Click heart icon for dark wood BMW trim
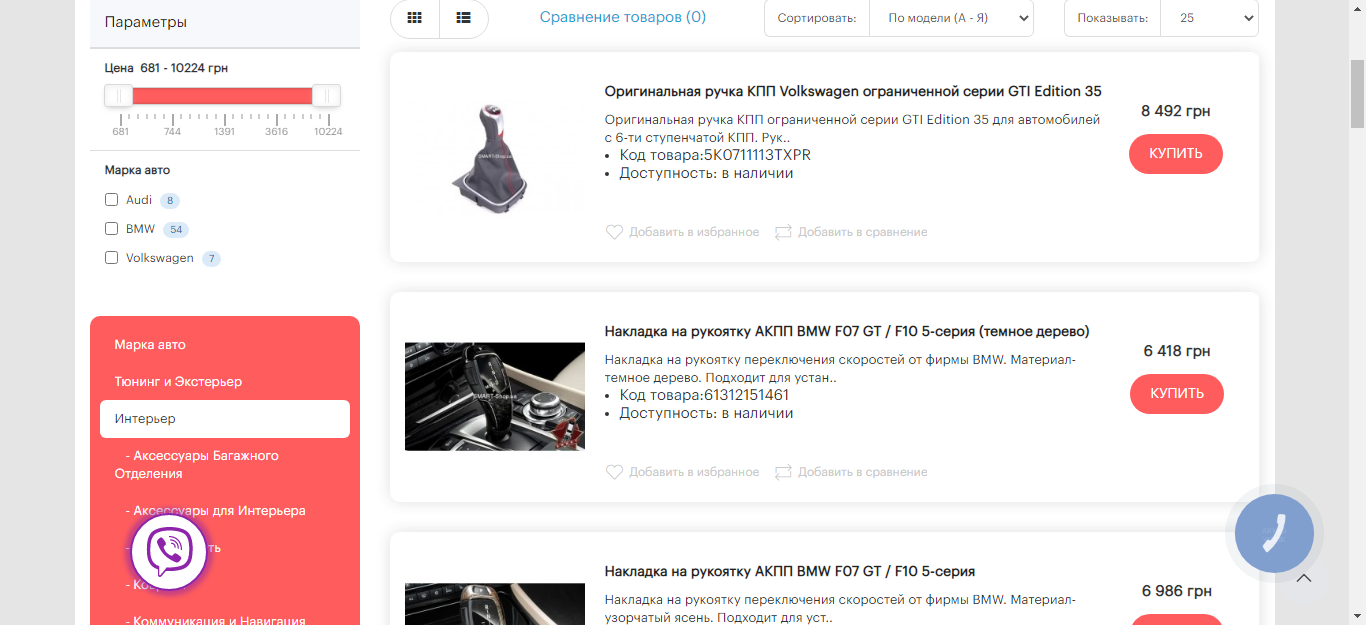Screen dimensions: 1366x625 coord(614,472)
